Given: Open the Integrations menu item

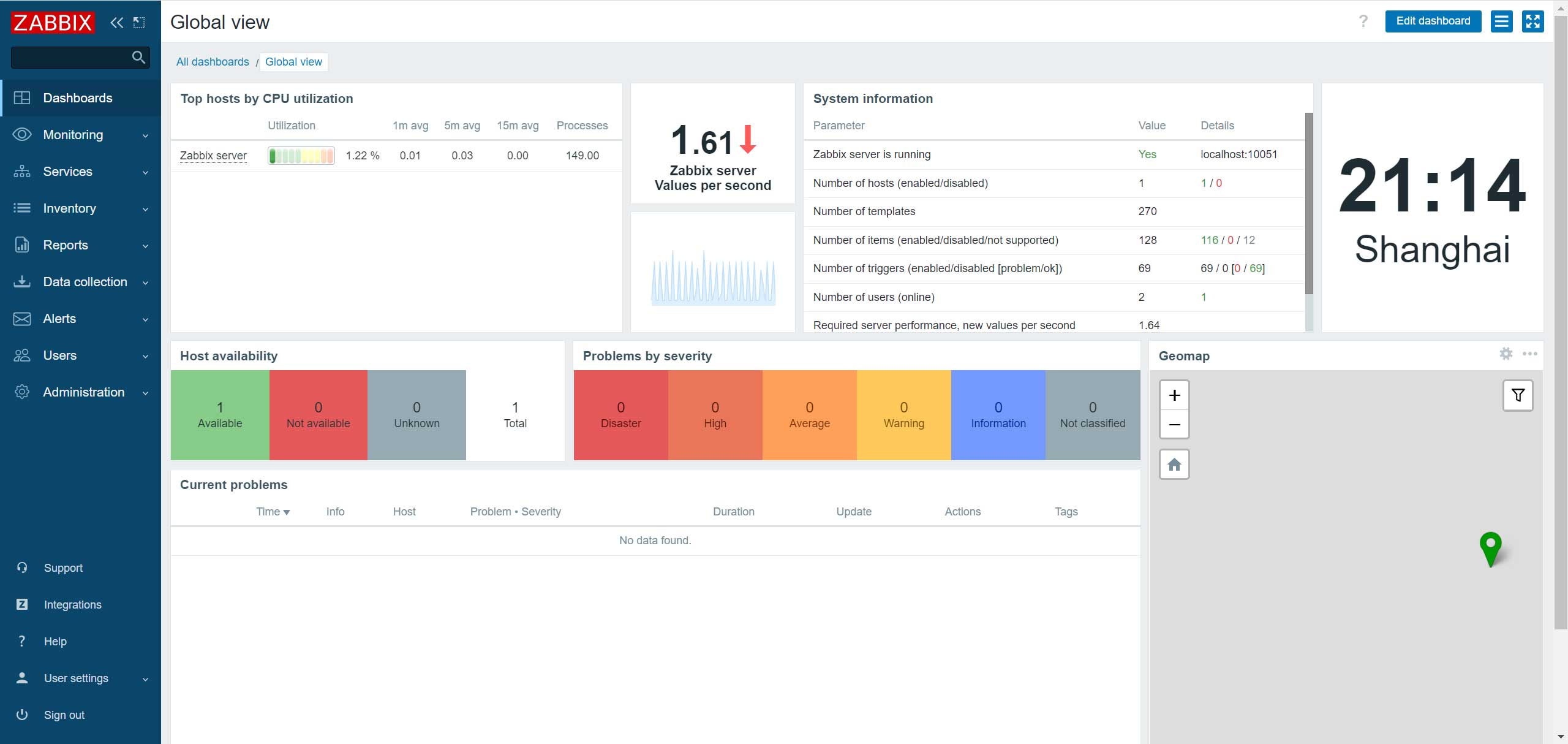Looking at the screenshot, I should coord(72,605).
